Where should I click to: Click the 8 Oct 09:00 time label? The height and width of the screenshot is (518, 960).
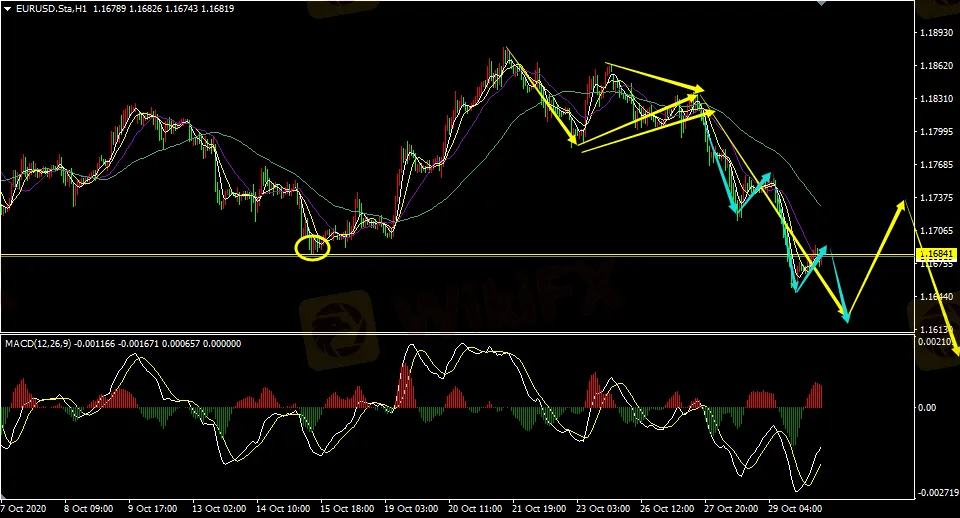pos(89,509)
